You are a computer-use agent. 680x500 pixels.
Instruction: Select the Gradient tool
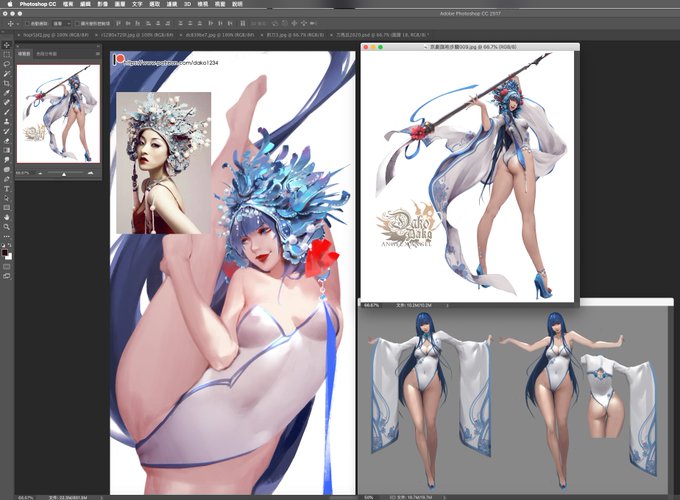[x=7, y=150]
